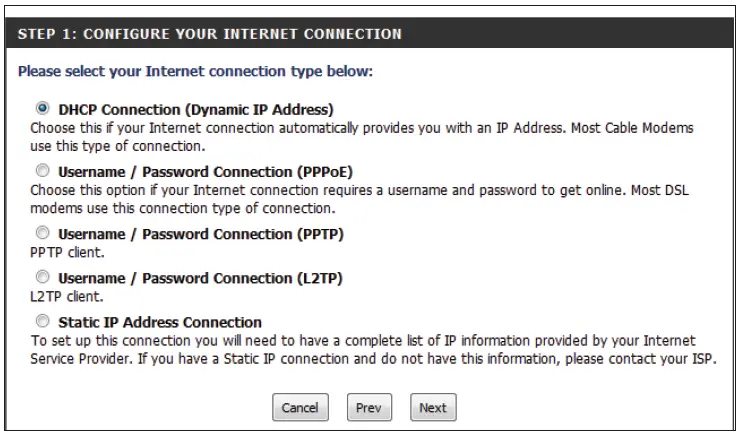Image resolution: width=744 pixels, height=439 pixels.
Task: Click the "Username / Password Connection (L2TP)" label
Action: point(201,278)
